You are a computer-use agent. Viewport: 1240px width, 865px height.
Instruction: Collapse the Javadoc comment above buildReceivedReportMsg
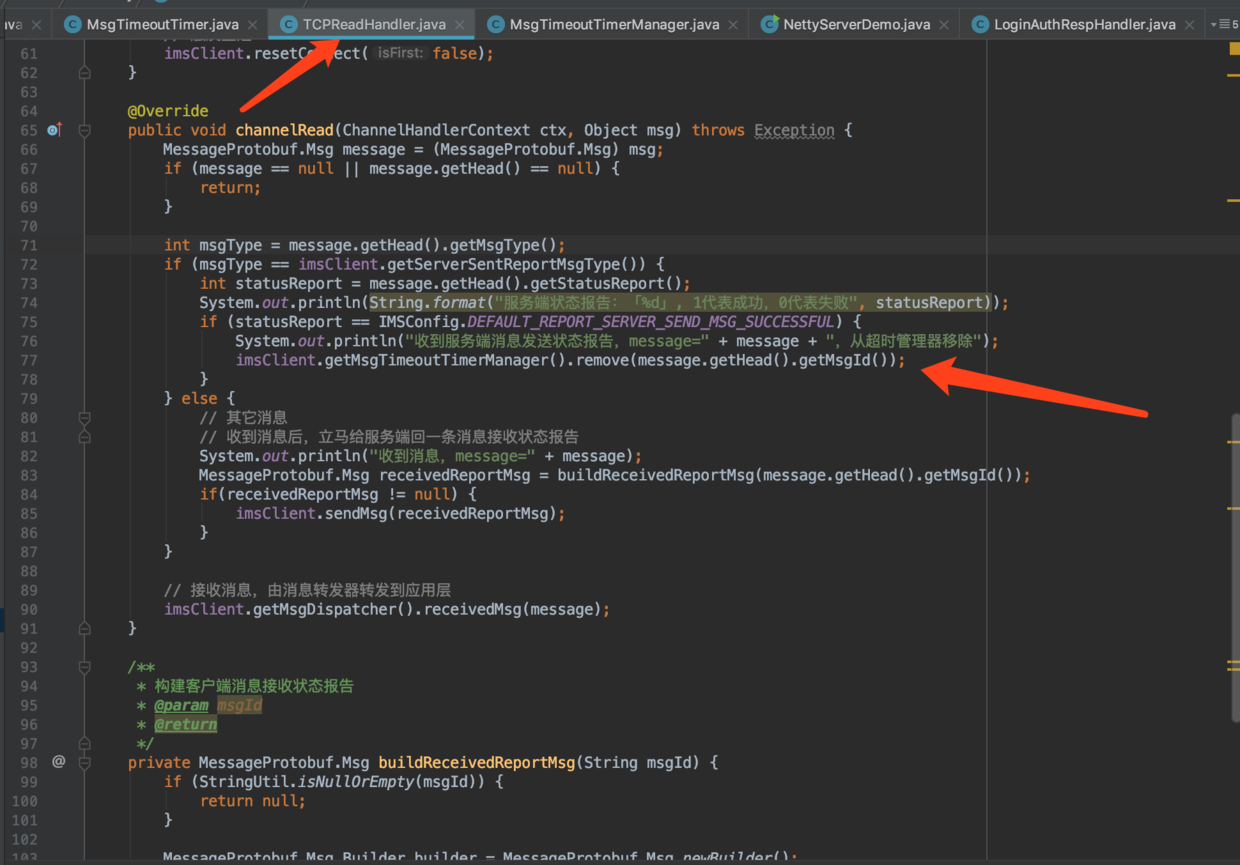84,666
